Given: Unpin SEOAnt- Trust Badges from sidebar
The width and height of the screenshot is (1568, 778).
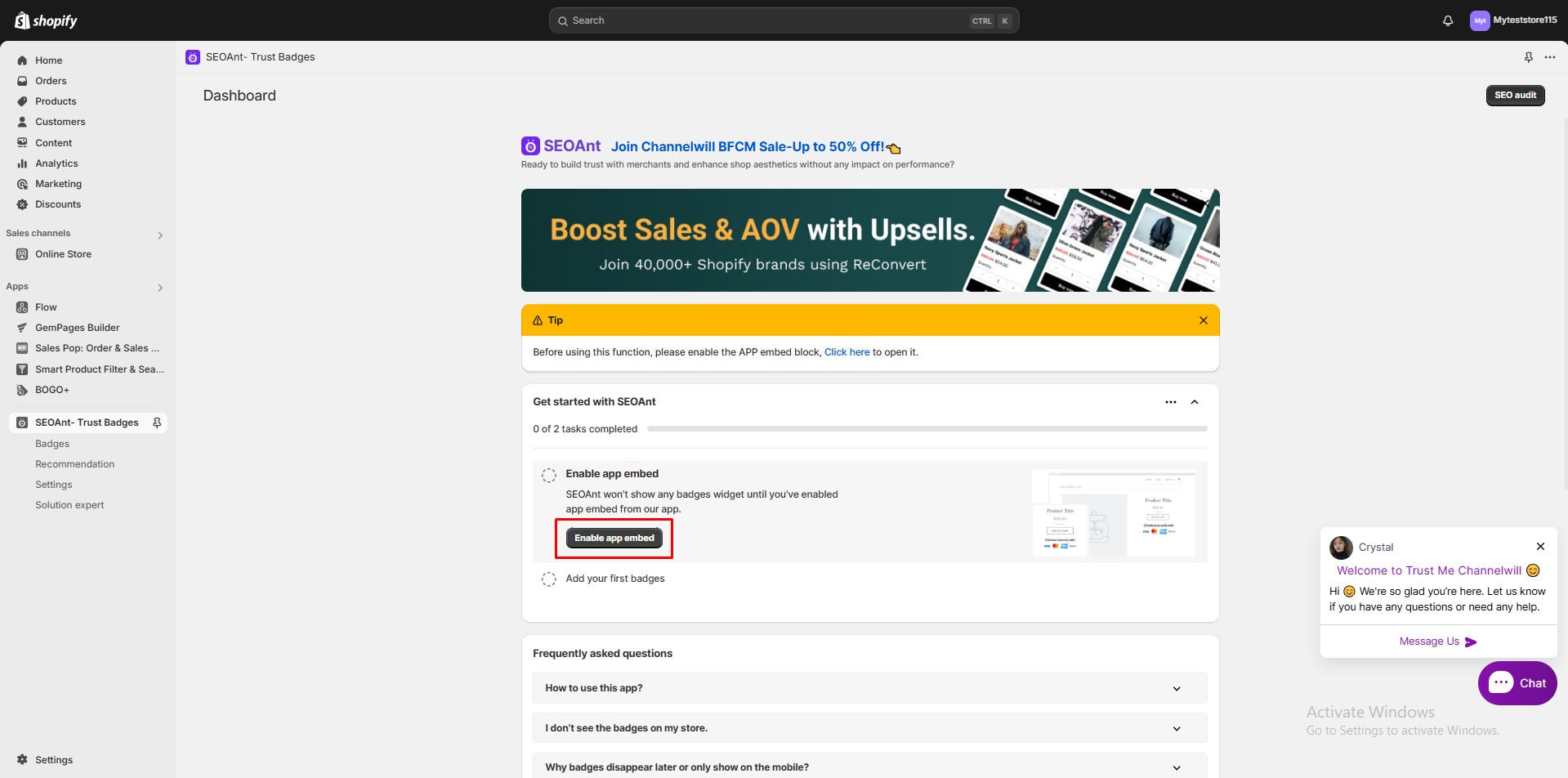Looking at the screenshot, I should pyautogui.click(x=156, y=423).
